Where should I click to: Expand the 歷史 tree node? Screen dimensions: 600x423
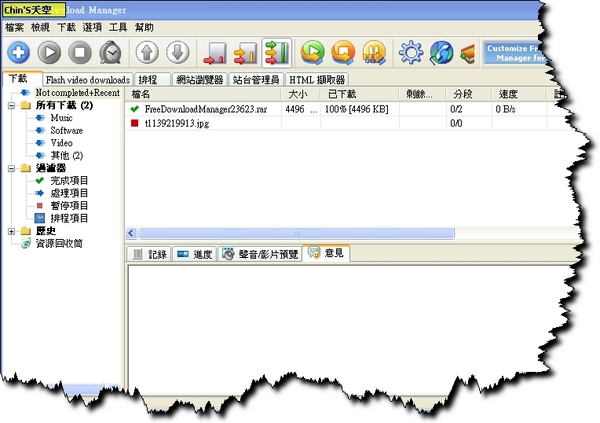click(11, 231)
